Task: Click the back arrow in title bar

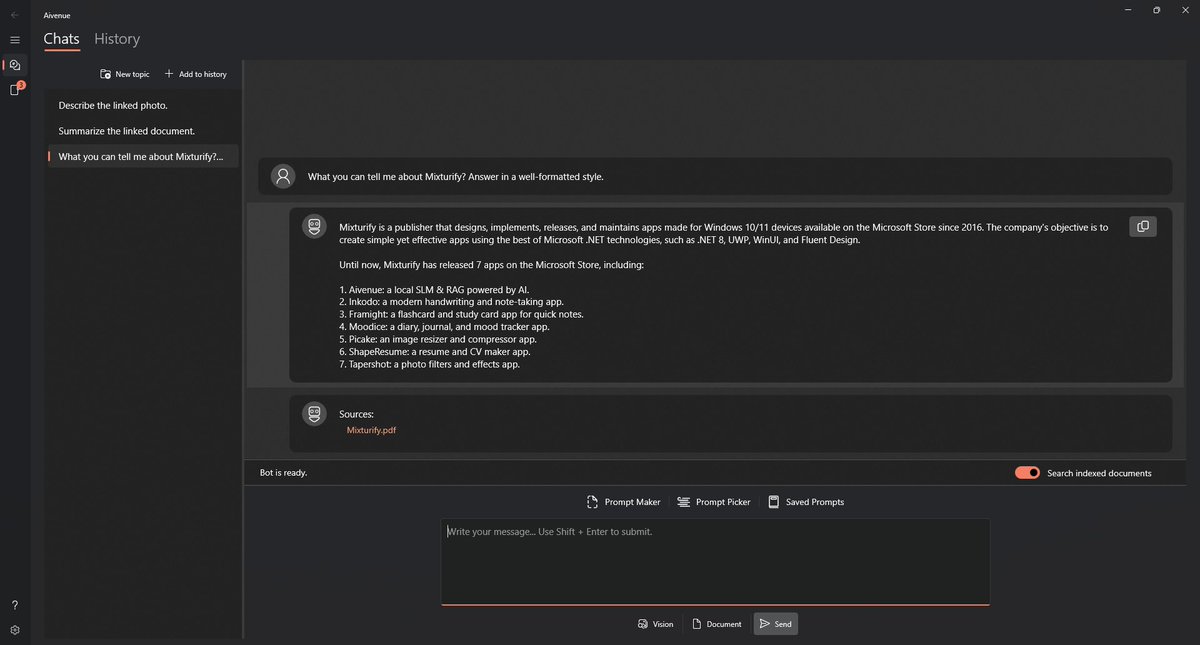Action: [x=14, y=15]
